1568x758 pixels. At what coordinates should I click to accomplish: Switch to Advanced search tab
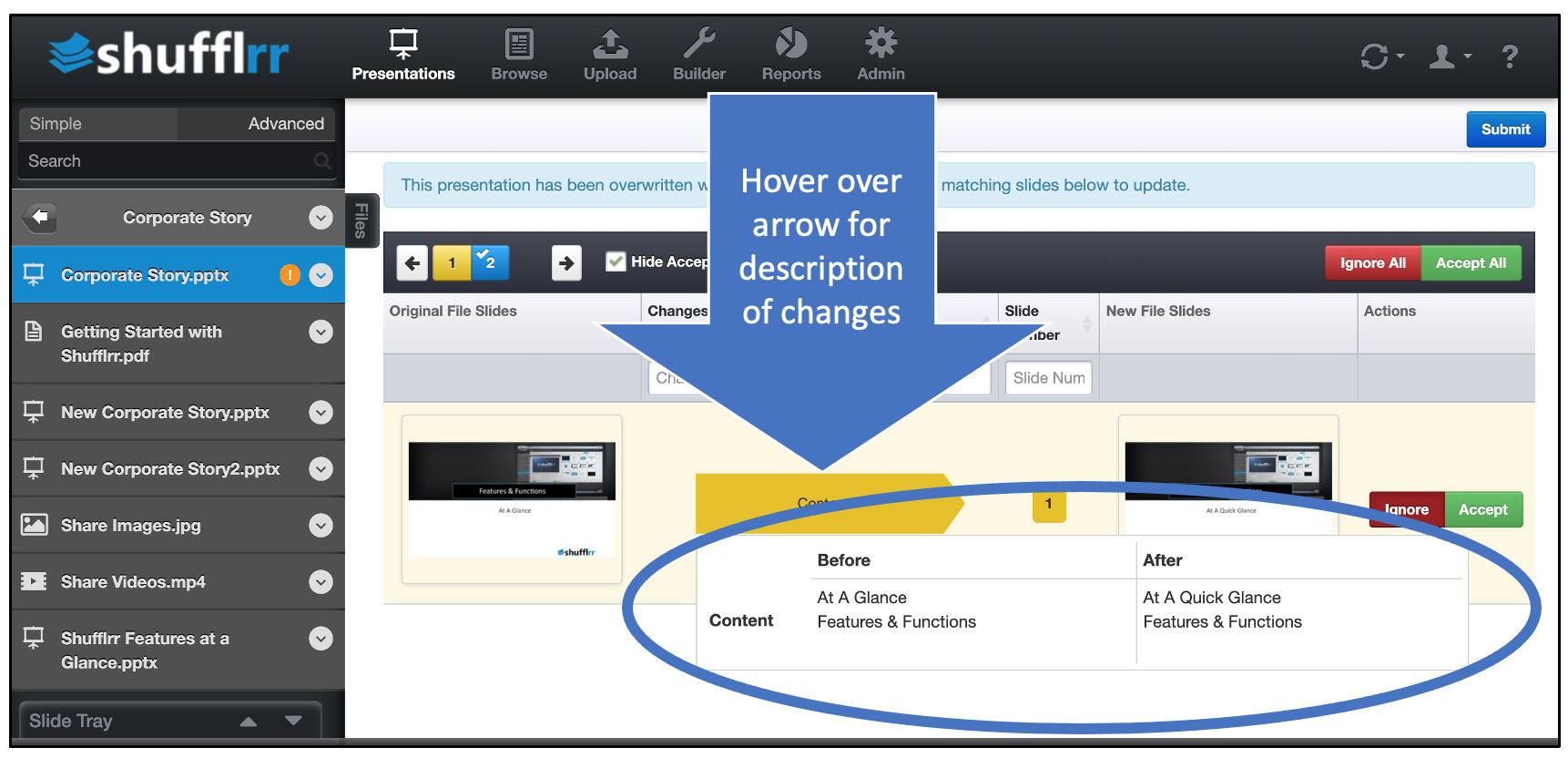click(x=257, y=124)
